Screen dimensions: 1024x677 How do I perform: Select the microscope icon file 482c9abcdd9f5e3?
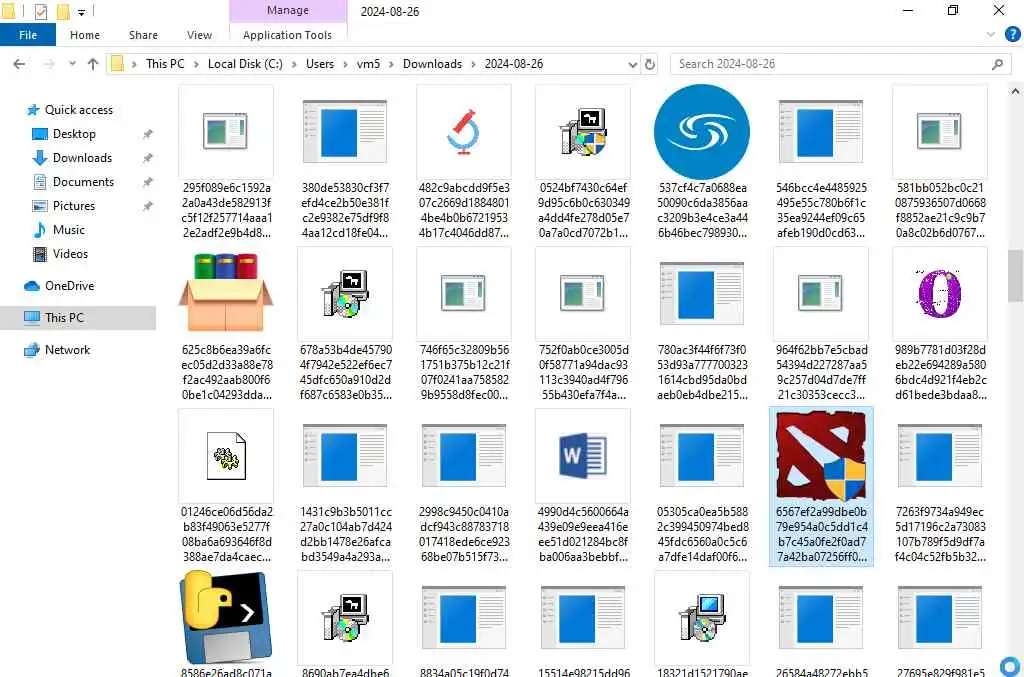pos(464,163)
